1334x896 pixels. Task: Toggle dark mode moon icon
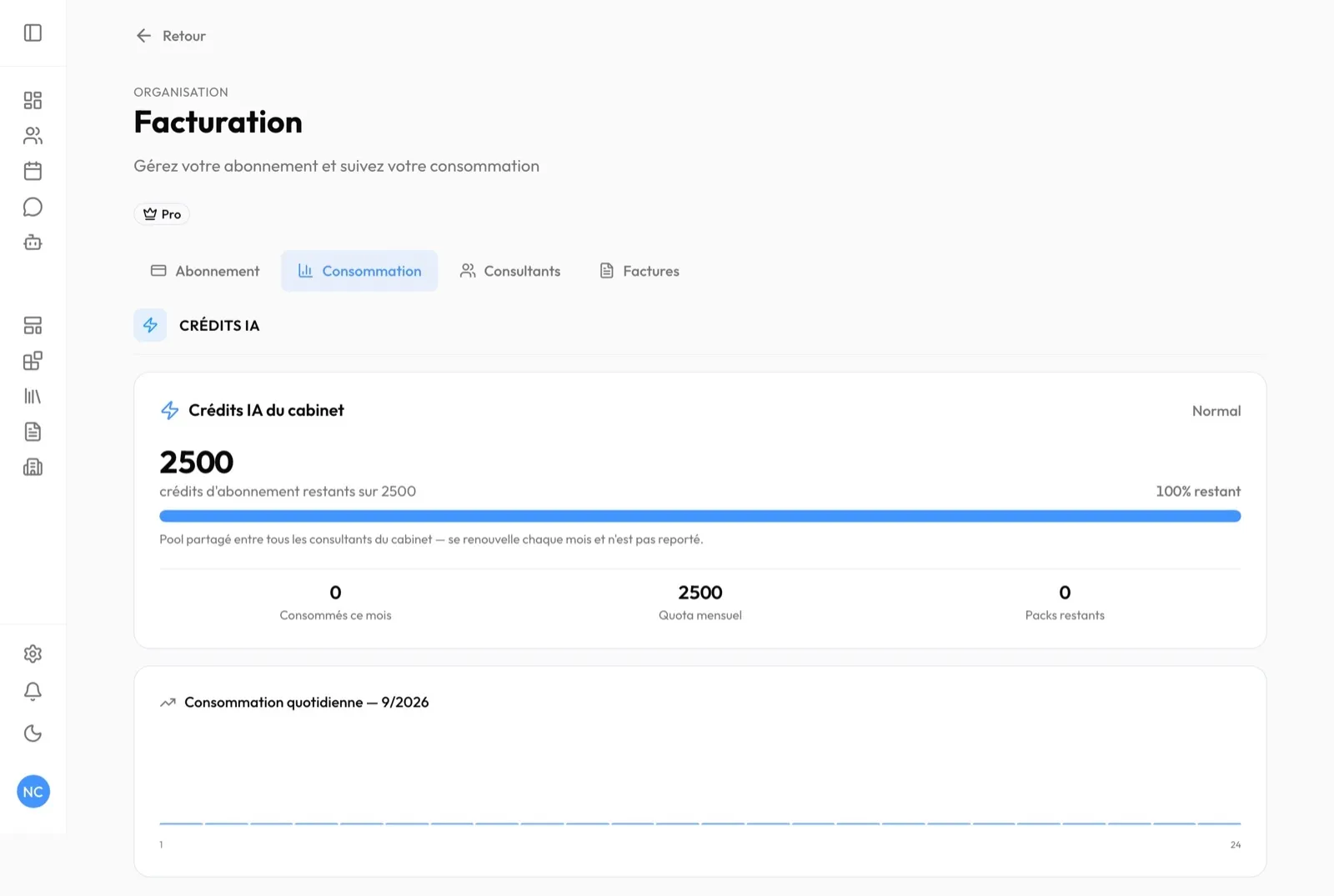tap(33, 733)
